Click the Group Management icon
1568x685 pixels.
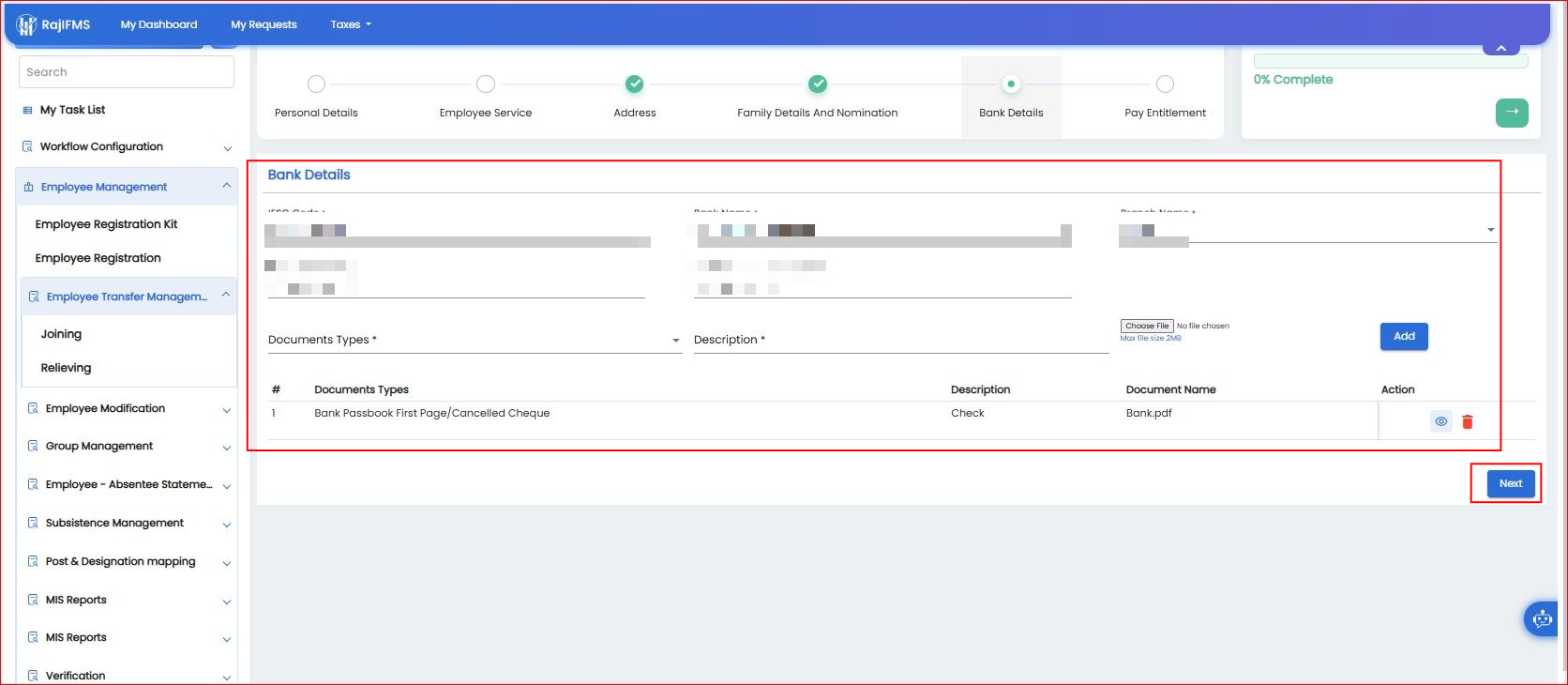(x=33, y=447)
